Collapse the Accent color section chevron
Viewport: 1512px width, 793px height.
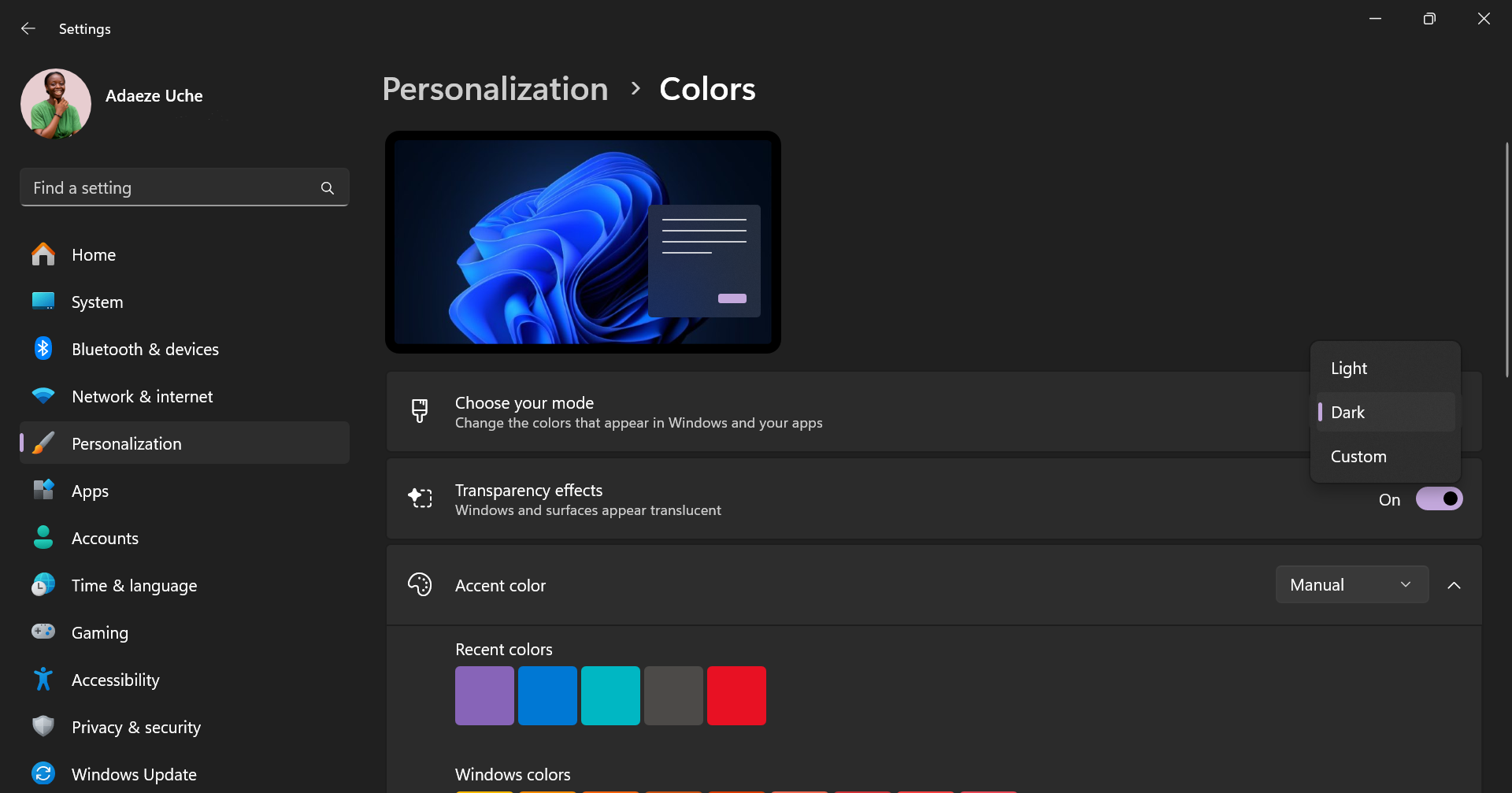coord(1454,585)
